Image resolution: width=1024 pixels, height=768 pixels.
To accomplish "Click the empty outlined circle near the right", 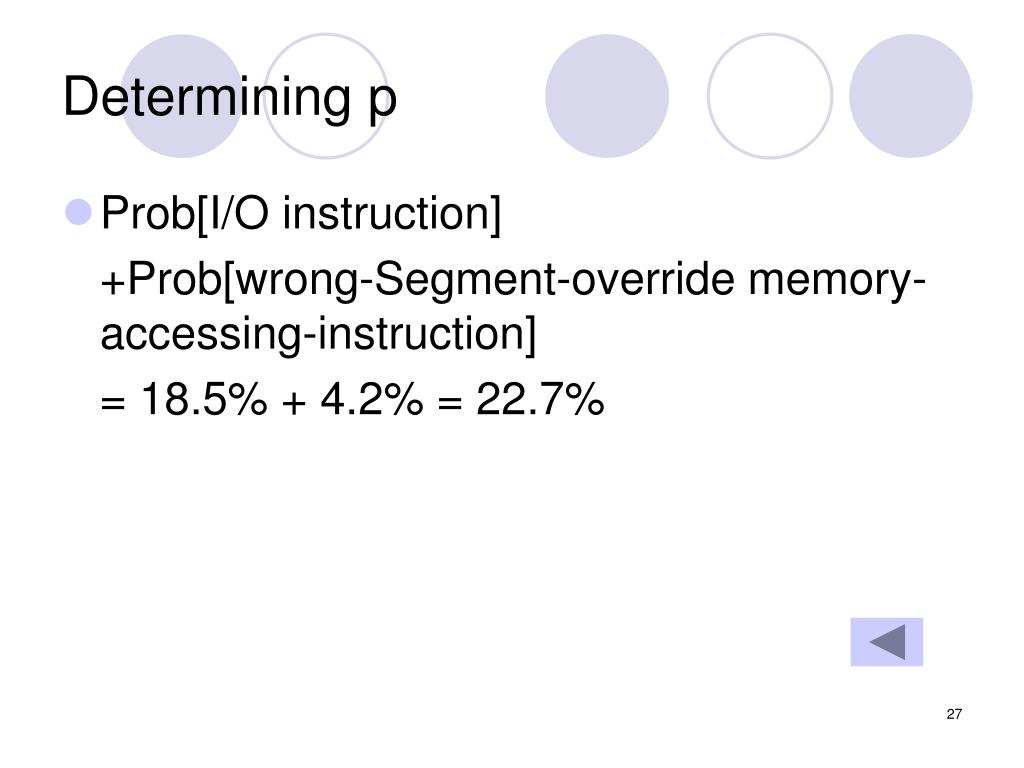I will click(x=770, y=96).
